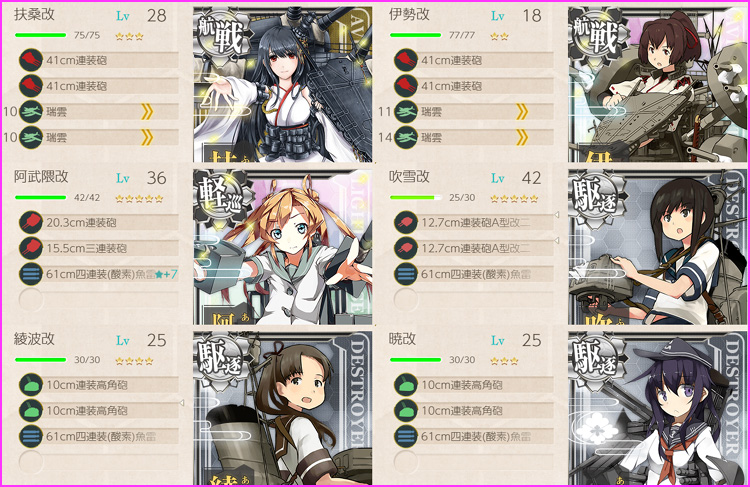Select Abukuma Kai's 20.3cm連装砲 gun icon
This screenshot has height=487, width=750.
(x=31, y=222)
